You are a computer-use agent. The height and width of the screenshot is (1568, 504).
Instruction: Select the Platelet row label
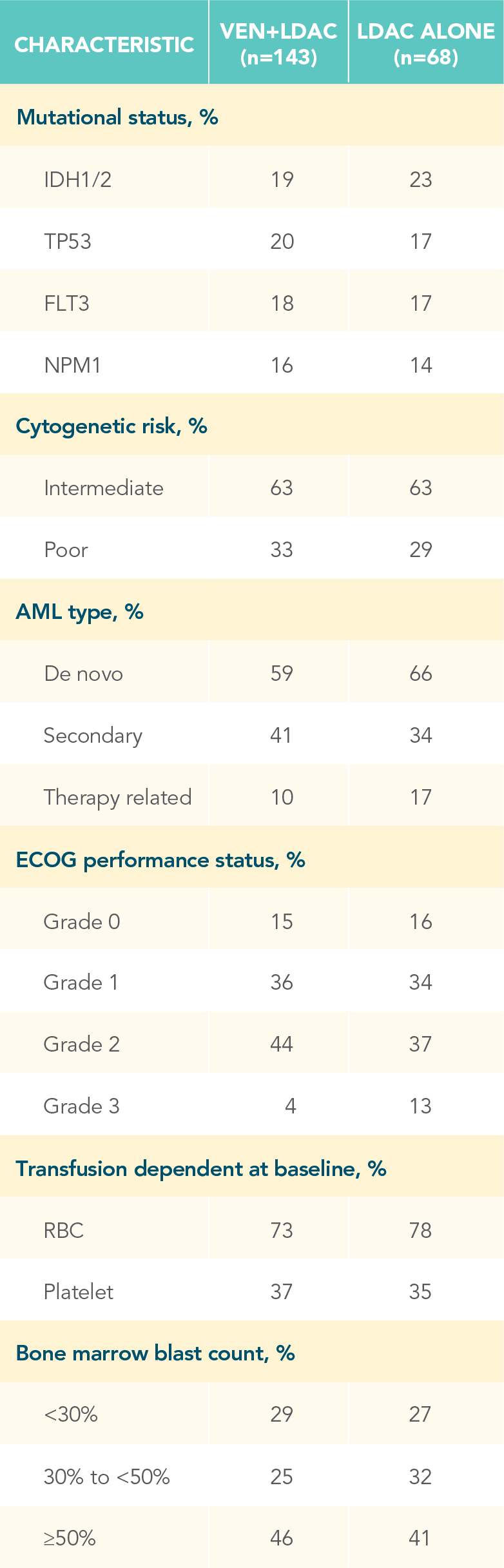(78, 1292)
